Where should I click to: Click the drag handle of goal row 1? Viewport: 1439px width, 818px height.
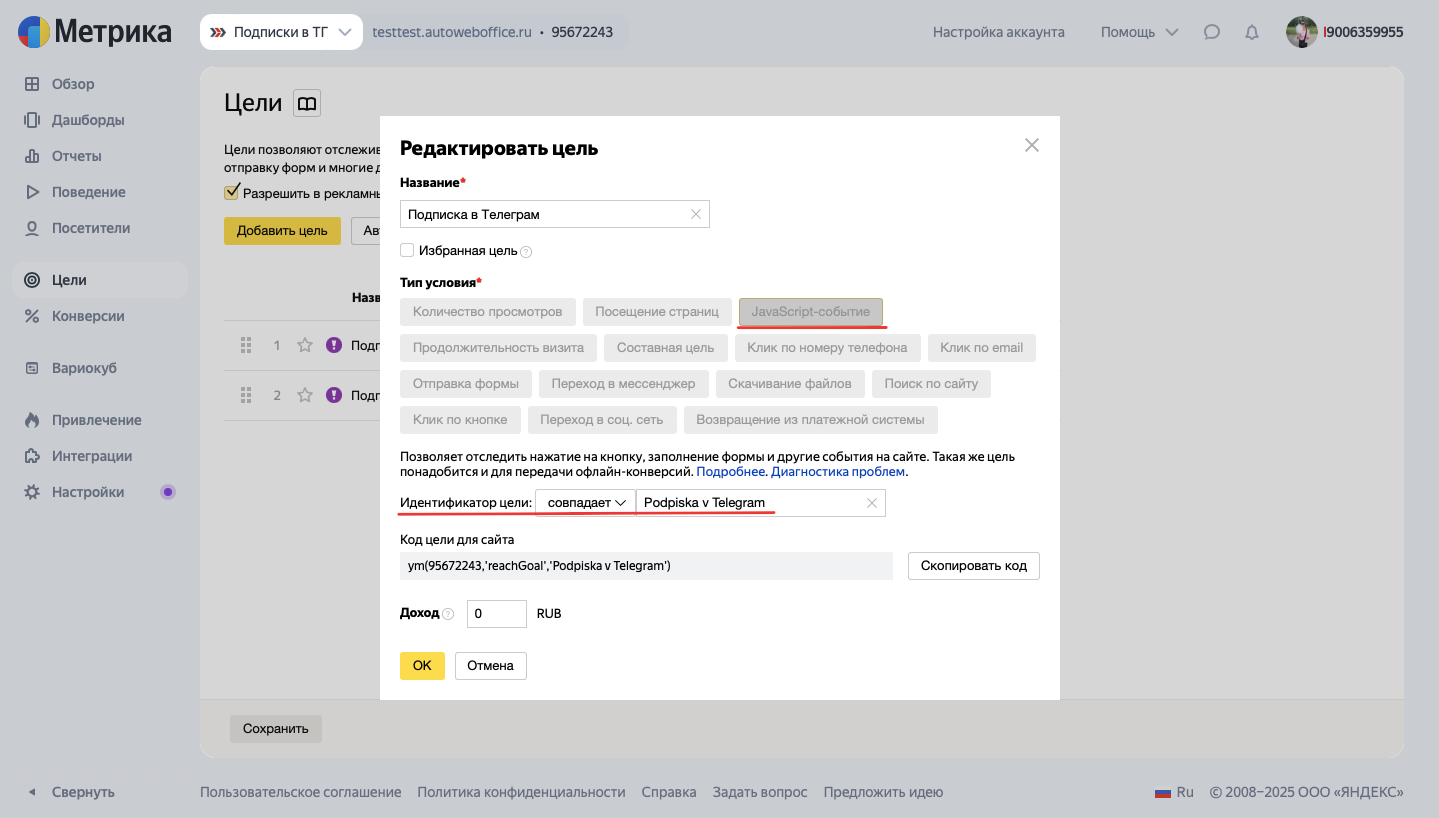pyautogui.click(x=246, y=345)
